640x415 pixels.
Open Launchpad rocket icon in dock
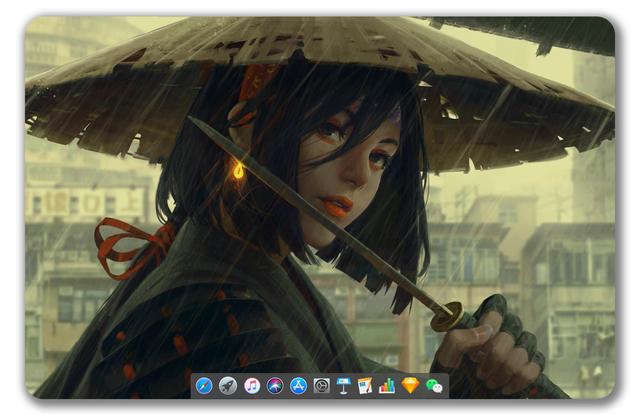pyautogui.click(x=227, y=386)
